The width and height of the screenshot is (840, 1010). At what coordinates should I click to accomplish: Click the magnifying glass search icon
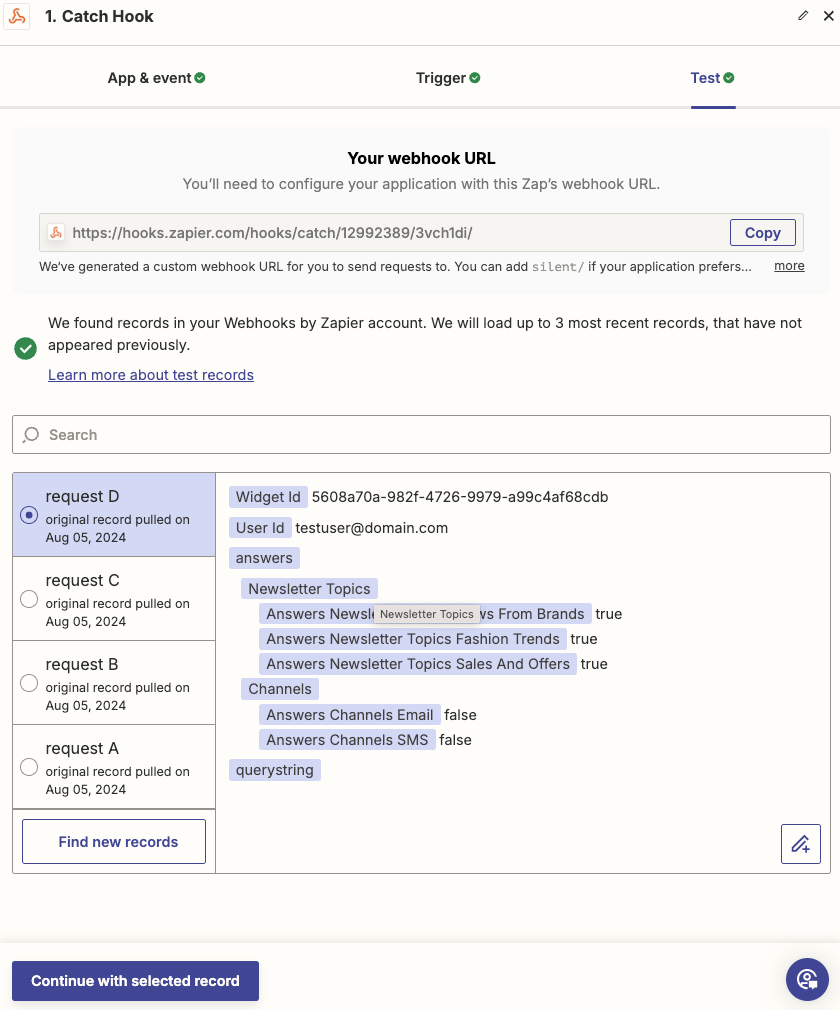(x=31, y=434)
